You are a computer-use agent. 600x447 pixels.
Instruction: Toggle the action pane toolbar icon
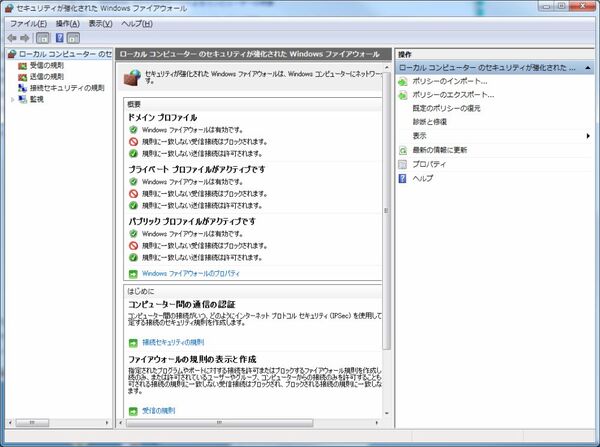(x=73, y=38)
